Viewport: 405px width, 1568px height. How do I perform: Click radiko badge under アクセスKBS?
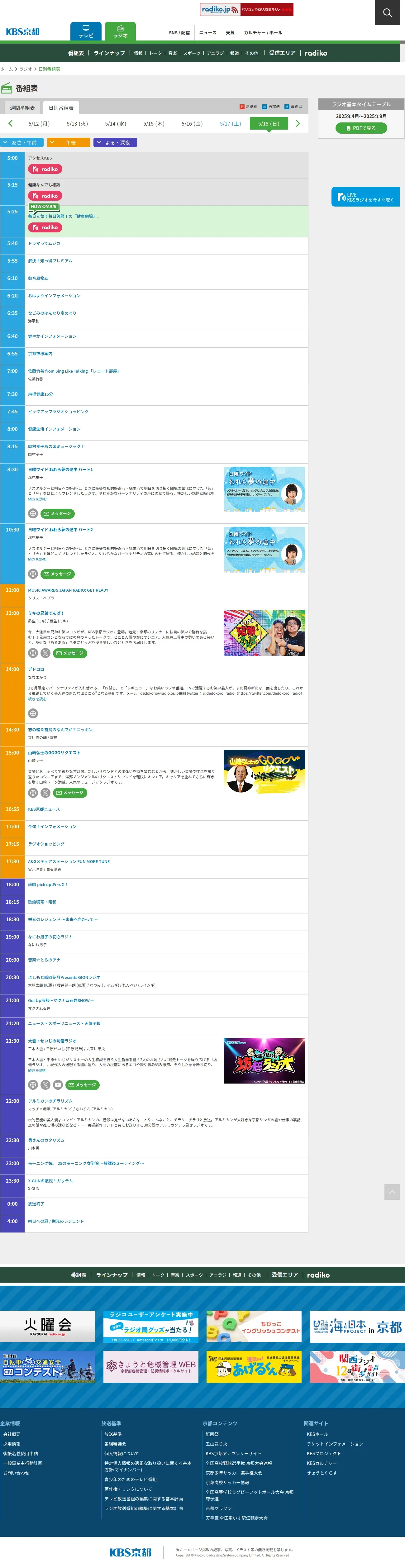(x=45, y=169)
